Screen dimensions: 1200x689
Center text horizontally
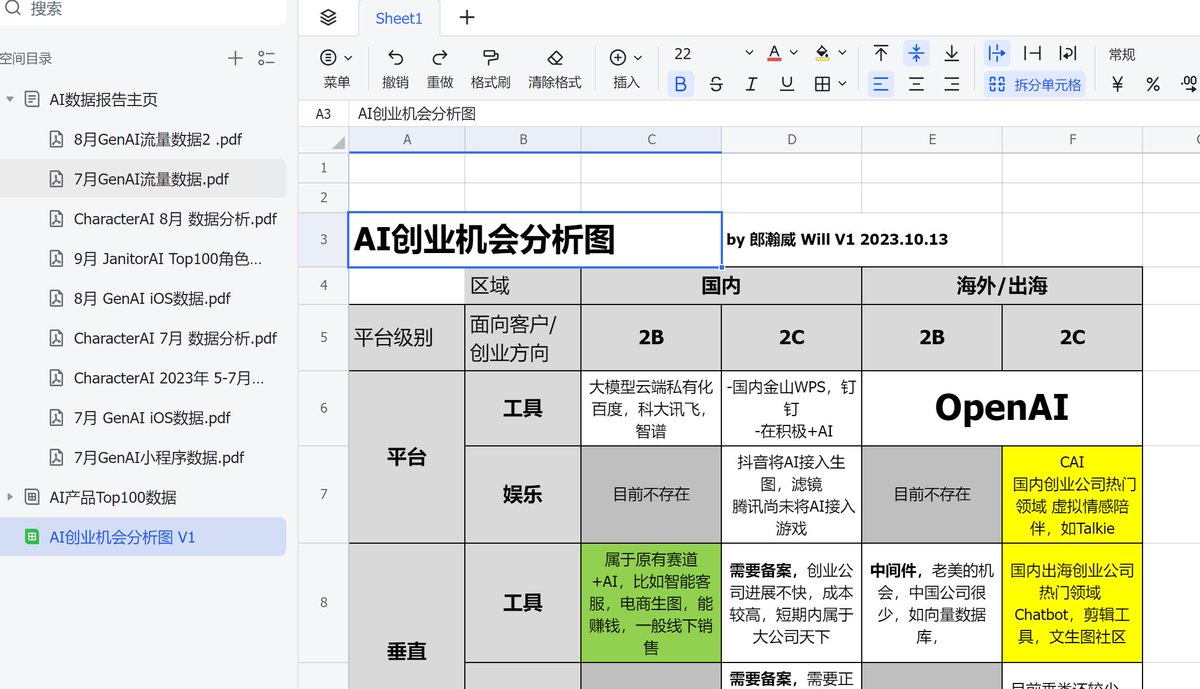[916, 84]
